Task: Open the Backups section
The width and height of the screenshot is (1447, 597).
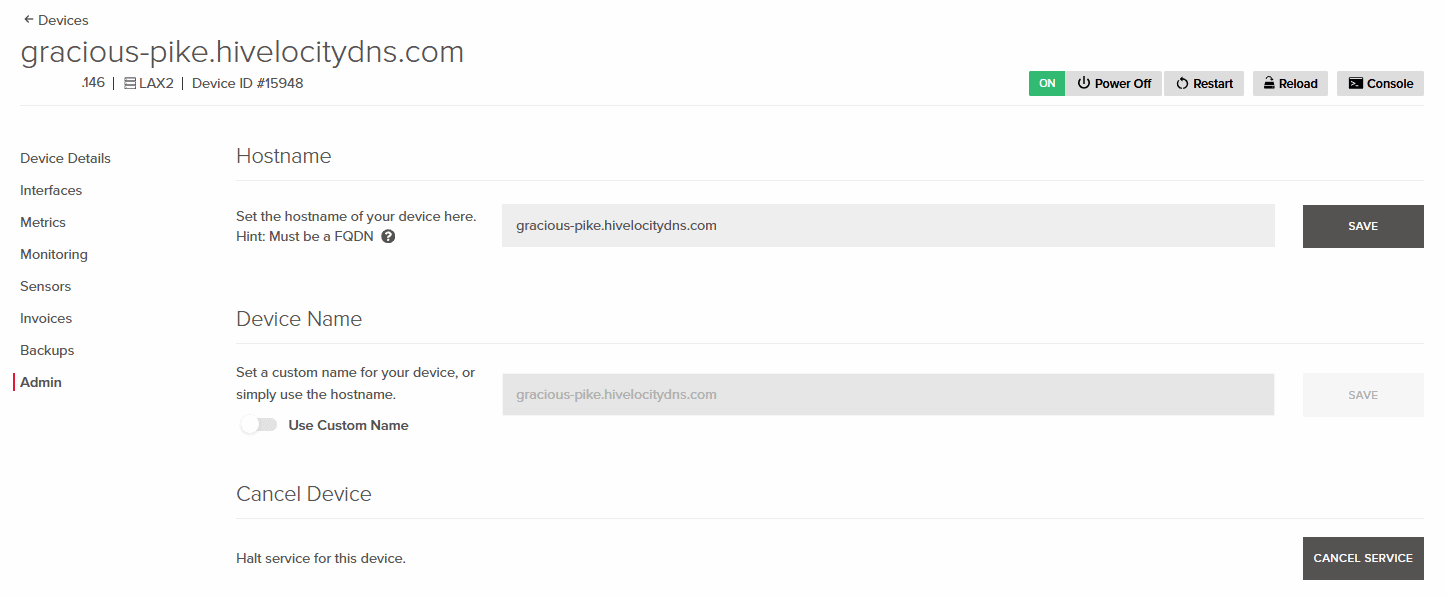Action: pos(47,350)
